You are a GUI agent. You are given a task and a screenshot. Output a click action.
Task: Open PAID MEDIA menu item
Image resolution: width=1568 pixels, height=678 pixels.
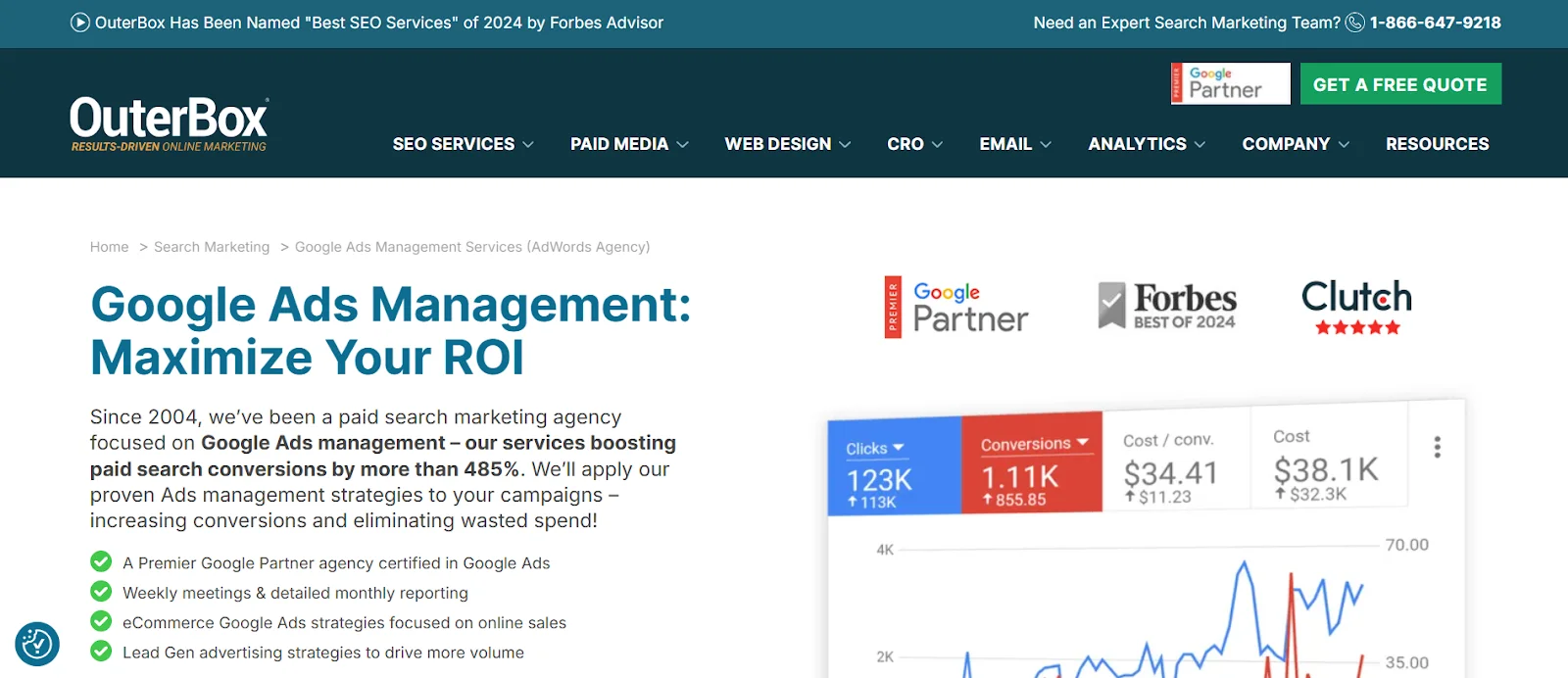click(x=619, y=144)
